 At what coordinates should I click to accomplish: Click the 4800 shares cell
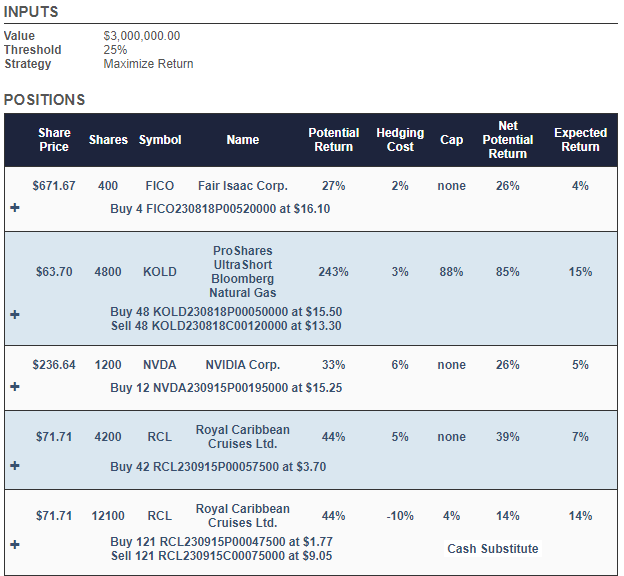tap(108, 272)
